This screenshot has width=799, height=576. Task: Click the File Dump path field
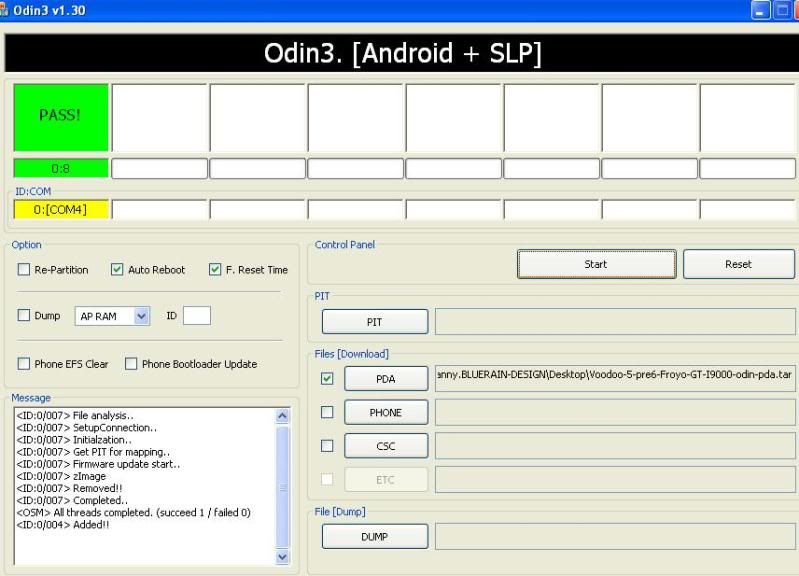click(615, 536)
